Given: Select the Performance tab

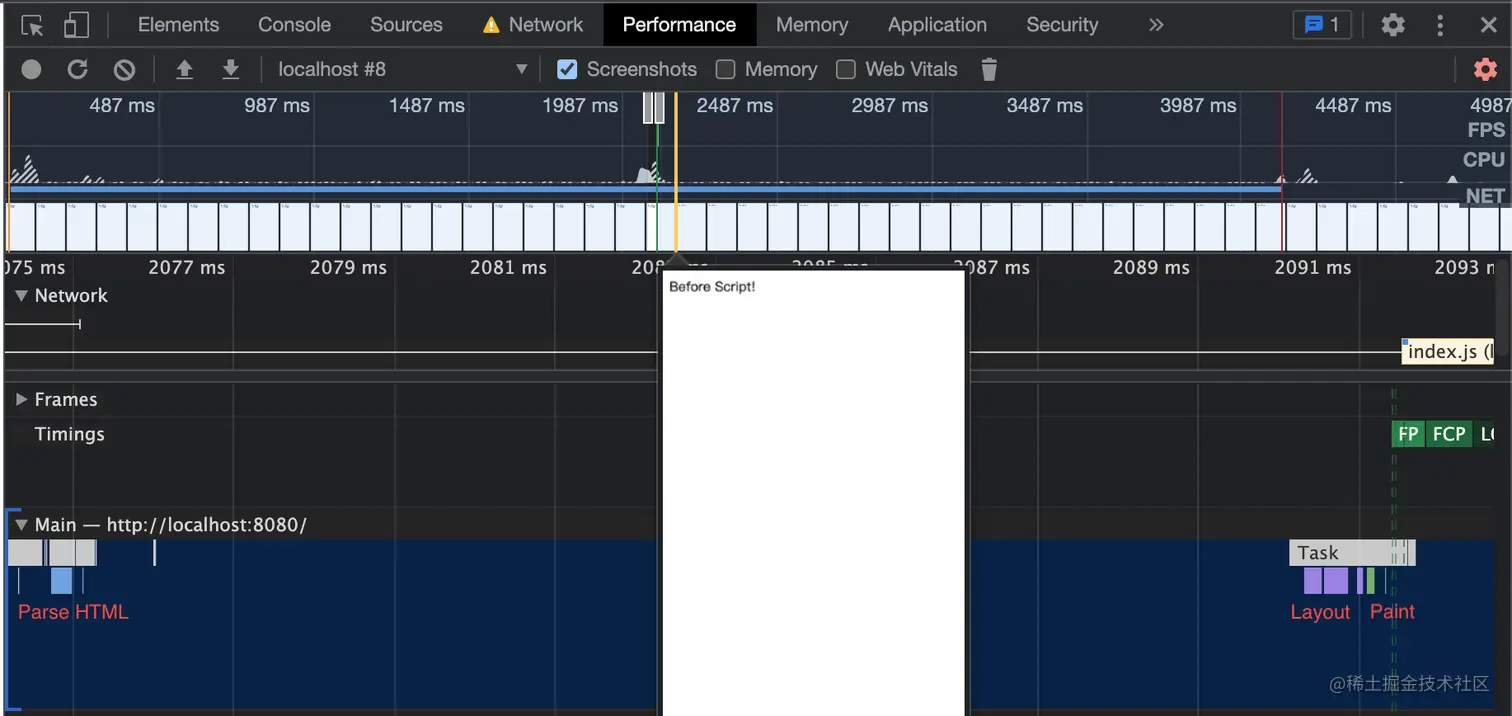Looking at the screenshot, I should click(x=679, y=25).
